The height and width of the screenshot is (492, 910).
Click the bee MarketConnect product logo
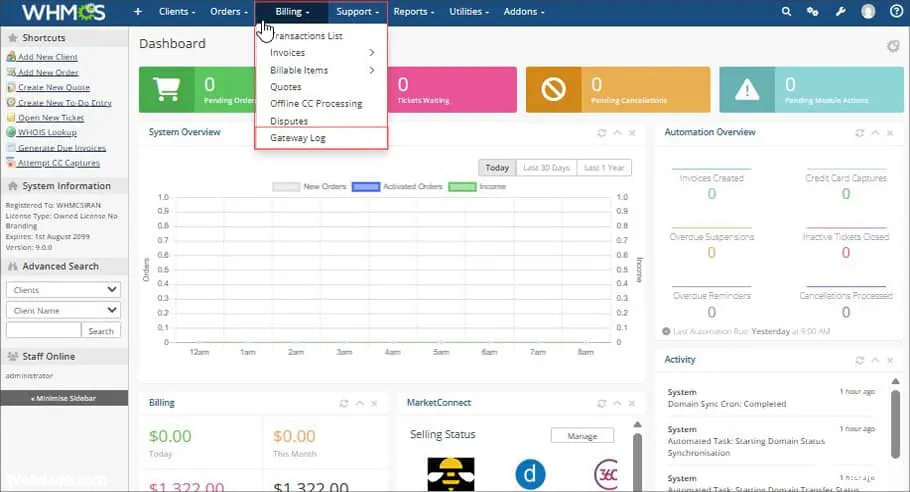(451, 474)
